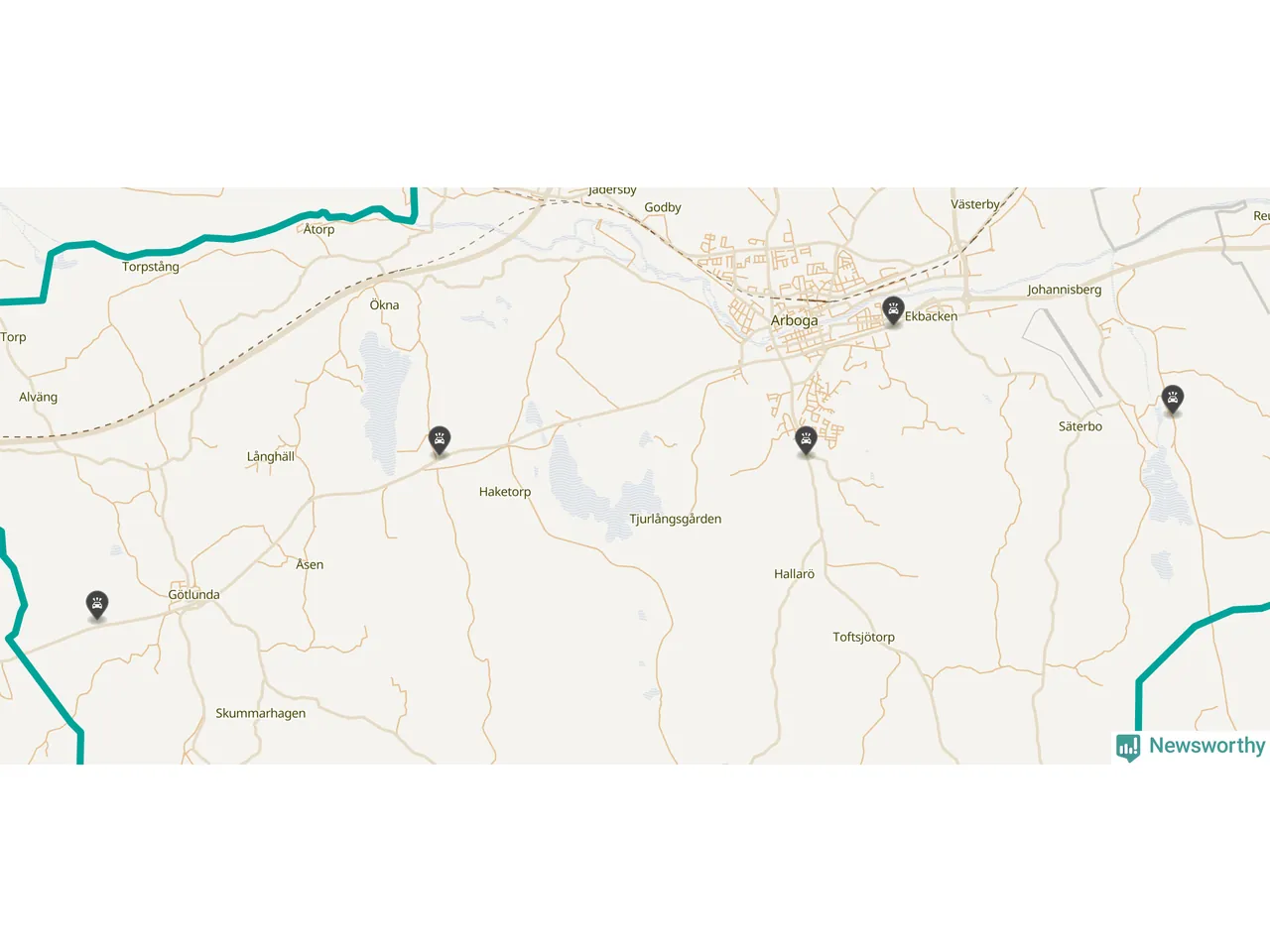1270x952 pixels.
Task: Select the Tjurlångsgården label
Action: (676, 519)
